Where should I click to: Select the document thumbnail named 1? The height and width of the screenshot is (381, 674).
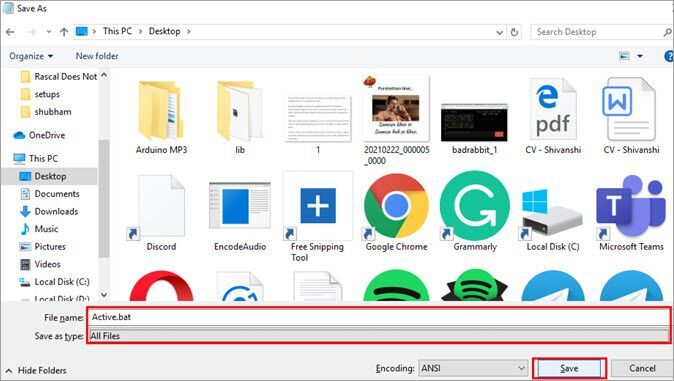pyautogui.click(x=318, y=119)
